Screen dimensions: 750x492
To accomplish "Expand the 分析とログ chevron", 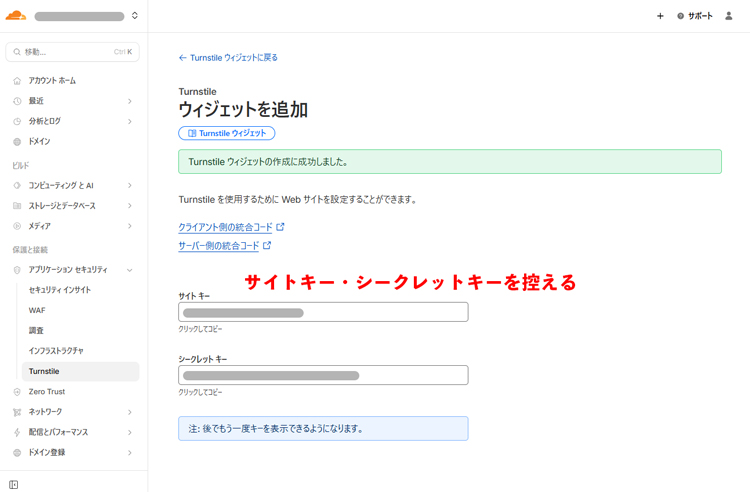I will tap(130, 121).
